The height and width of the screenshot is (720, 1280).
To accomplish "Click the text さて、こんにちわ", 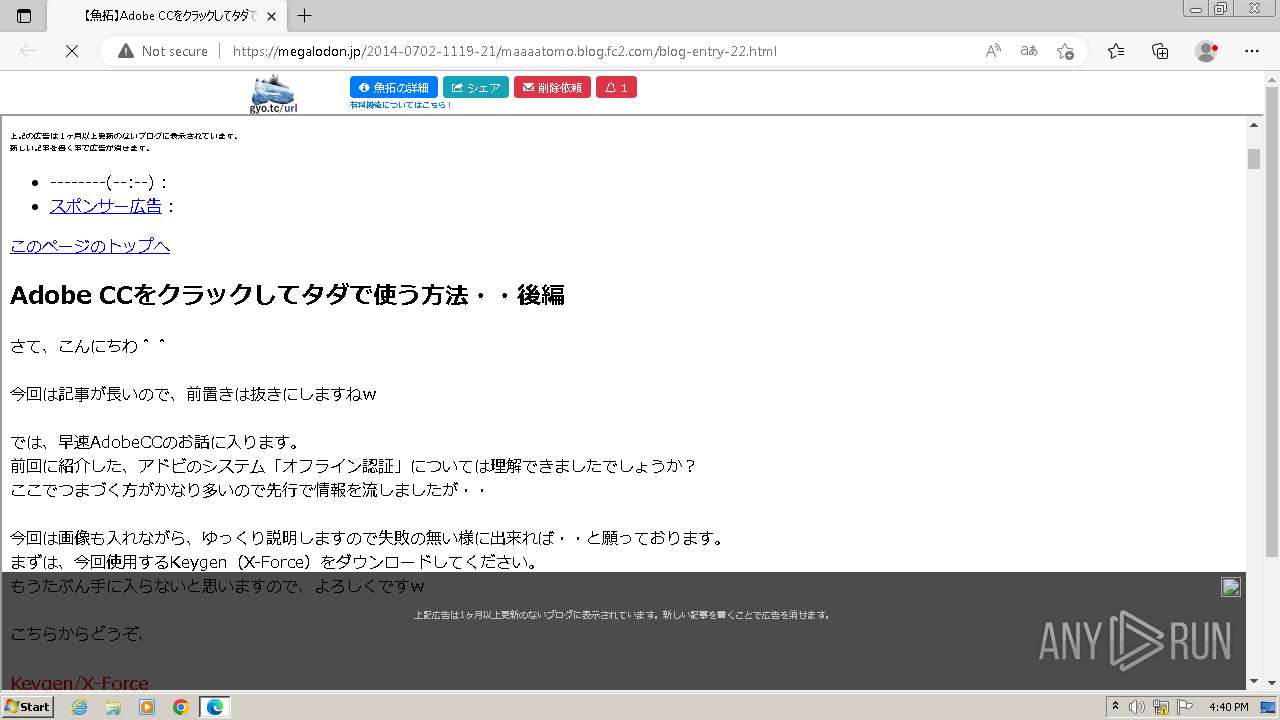I will point(88,346).
